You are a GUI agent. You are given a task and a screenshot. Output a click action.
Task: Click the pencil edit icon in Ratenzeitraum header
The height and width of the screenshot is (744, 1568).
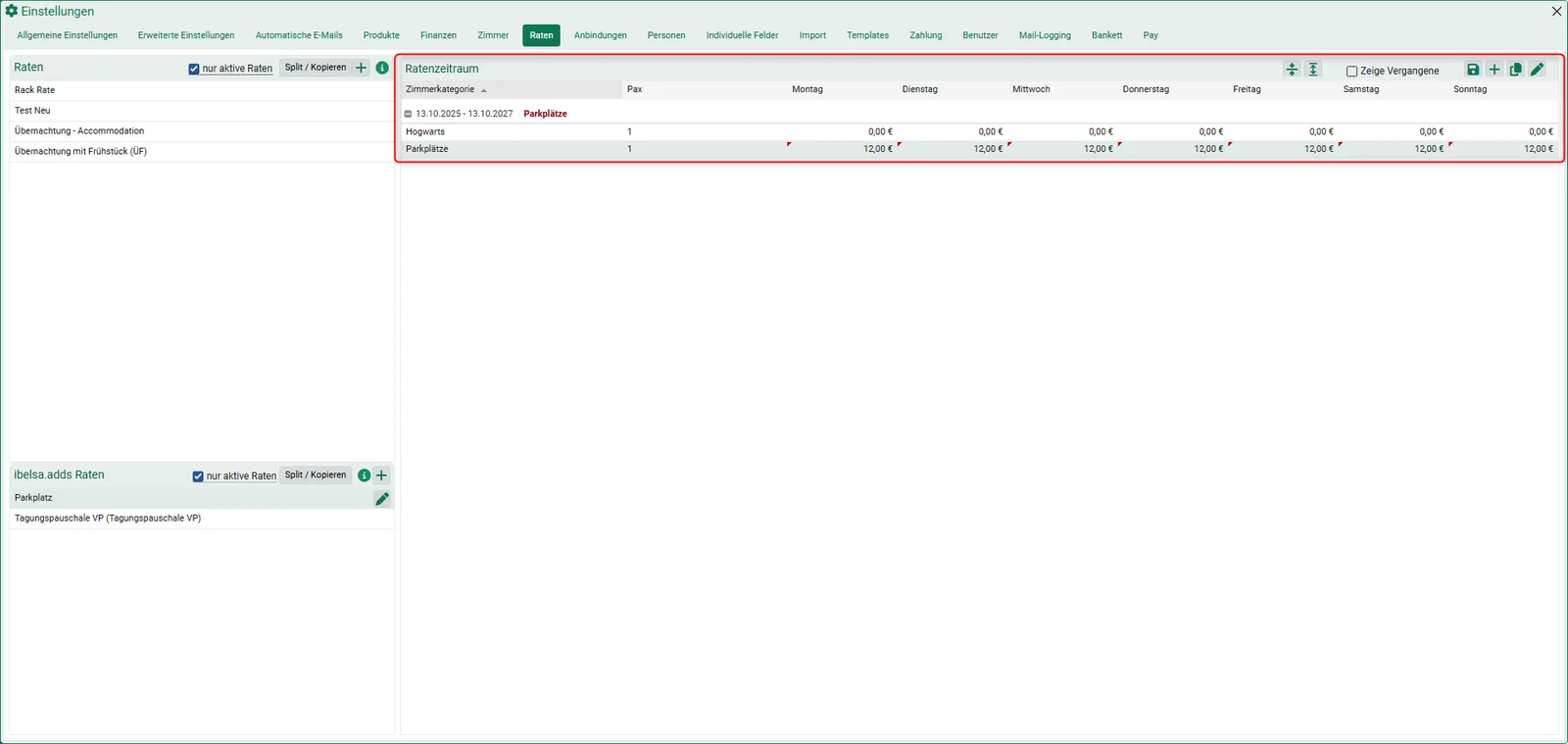[1538, 70]
